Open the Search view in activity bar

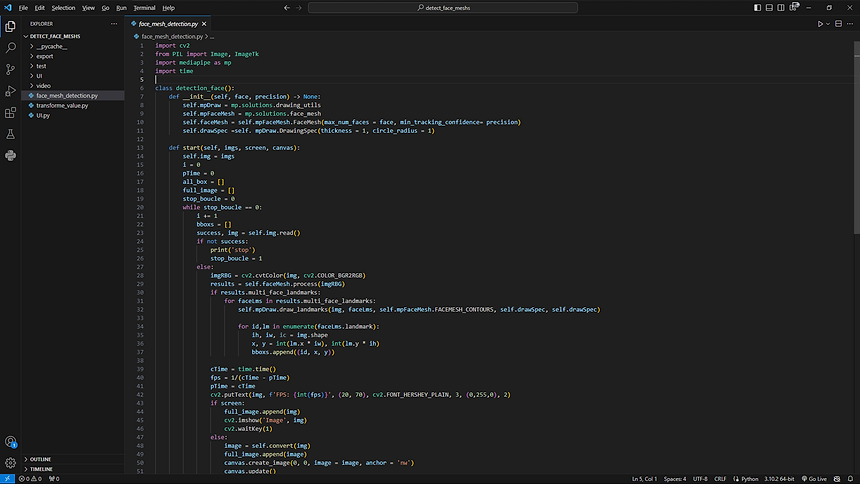tap(10, 48)
